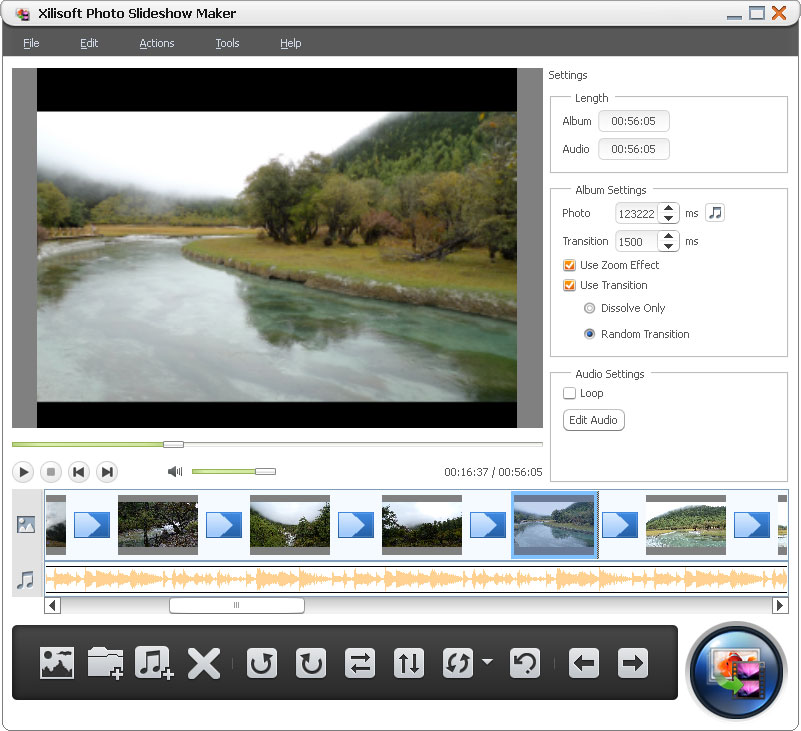The image size is (801, 731).
Task: Click the volume slider bar
Action: coord(225,471)
